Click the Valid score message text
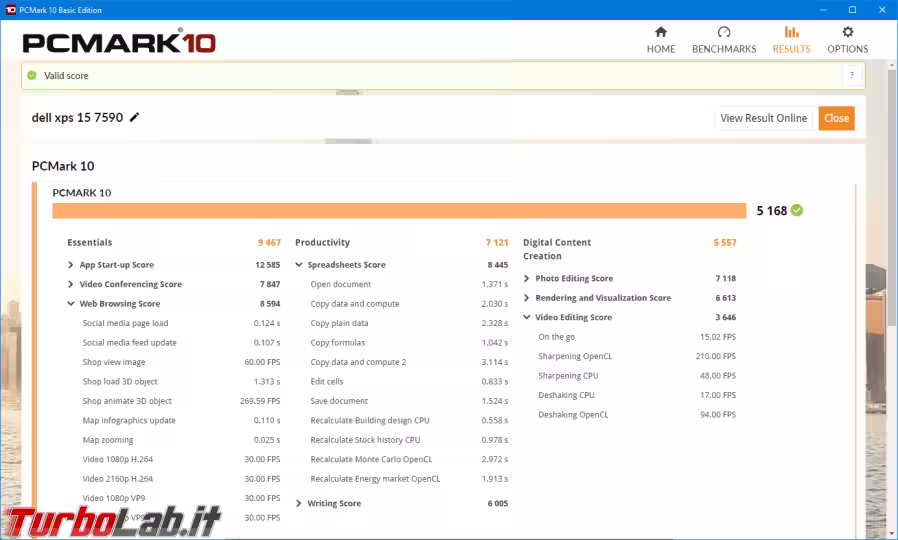Screen dimensions: 898x540 (66, 76)
